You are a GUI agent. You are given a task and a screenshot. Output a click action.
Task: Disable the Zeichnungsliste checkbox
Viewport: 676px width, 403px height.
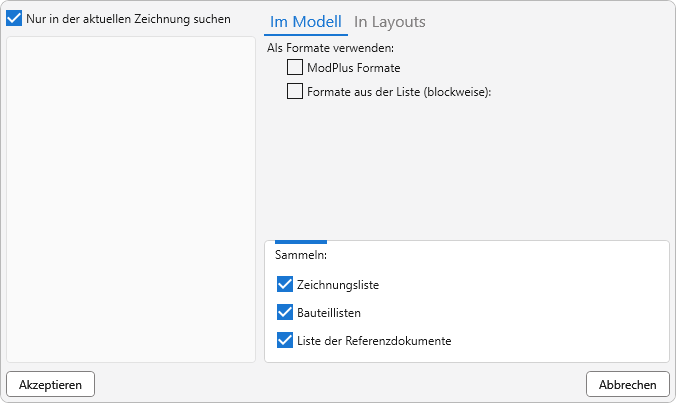pos(285,285)
